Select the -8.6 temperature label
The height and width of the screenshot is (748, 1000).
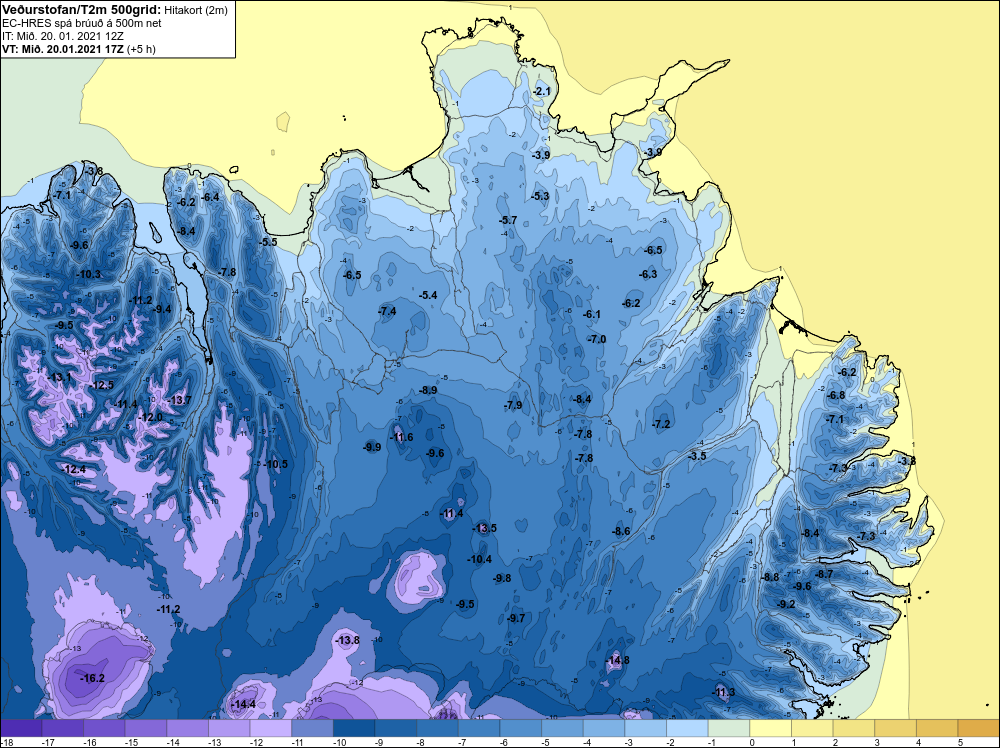(621, 531)
